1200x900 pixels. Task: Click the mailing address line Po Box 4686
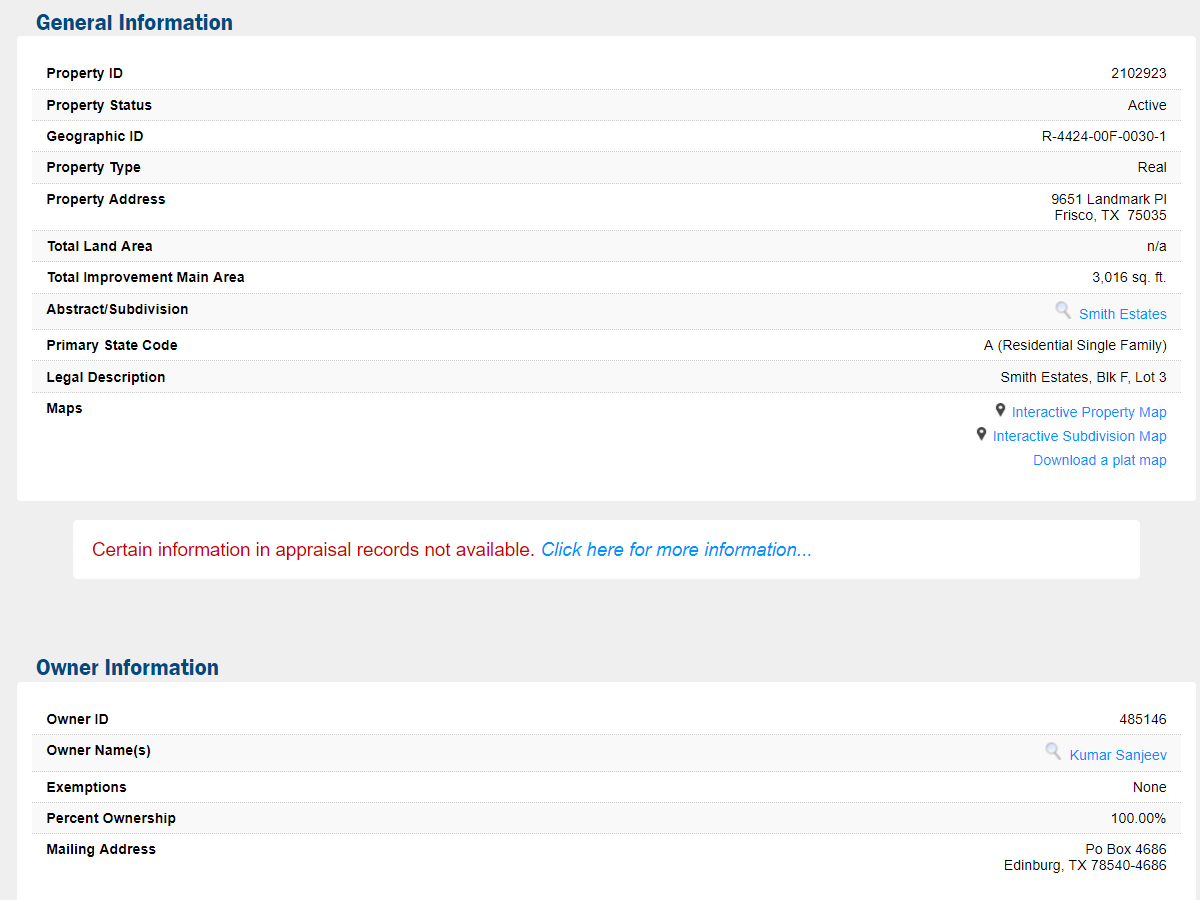tap(1126, 849)
